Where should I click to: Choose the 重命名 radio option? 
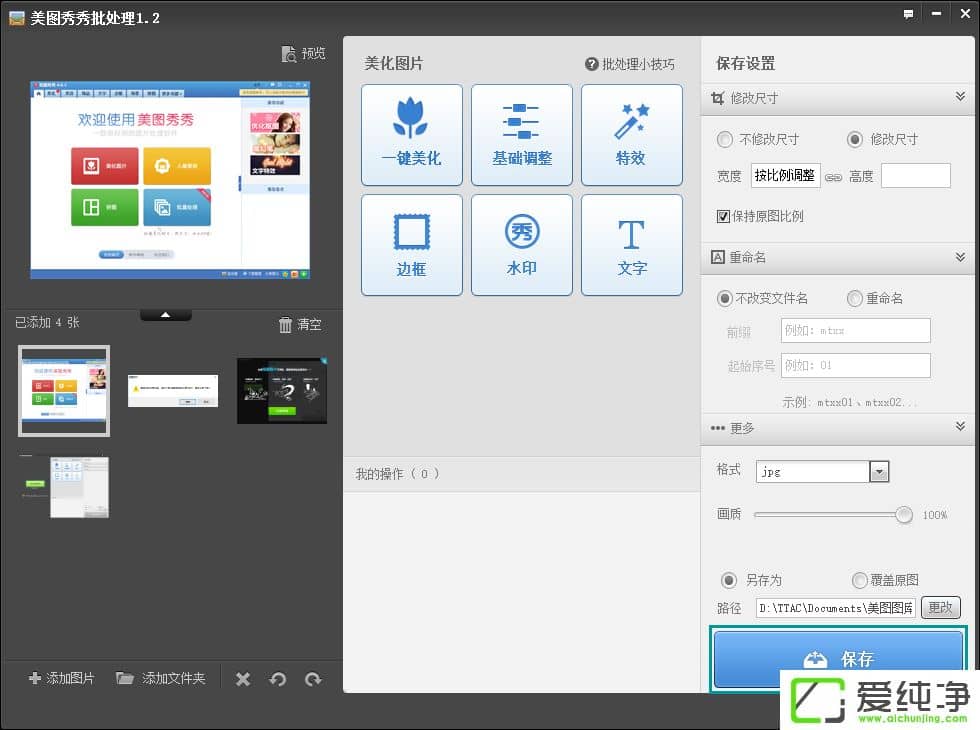(x=855, y=298)
